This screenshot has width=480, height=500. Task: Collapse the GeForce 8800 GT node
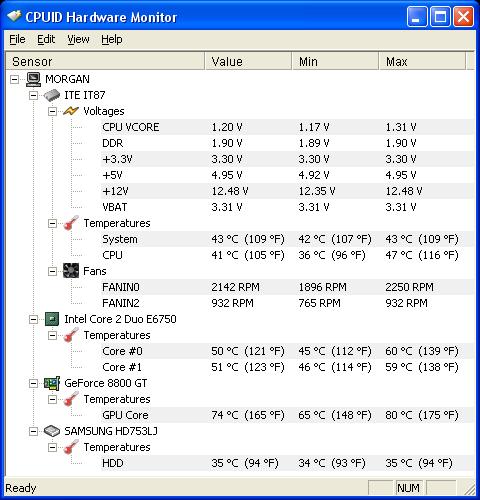(x=33, y=383)
